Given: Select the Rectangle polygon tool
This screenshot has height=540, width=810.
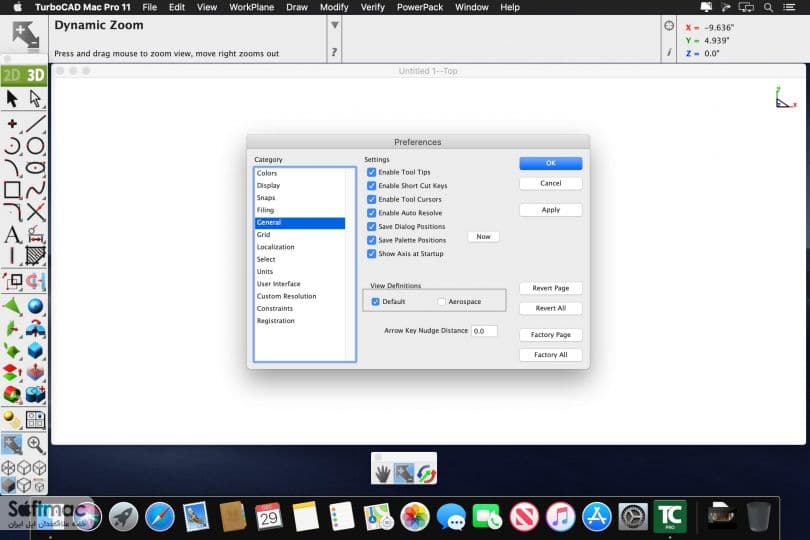Looking at the screenshot, I should pos(12,190).
